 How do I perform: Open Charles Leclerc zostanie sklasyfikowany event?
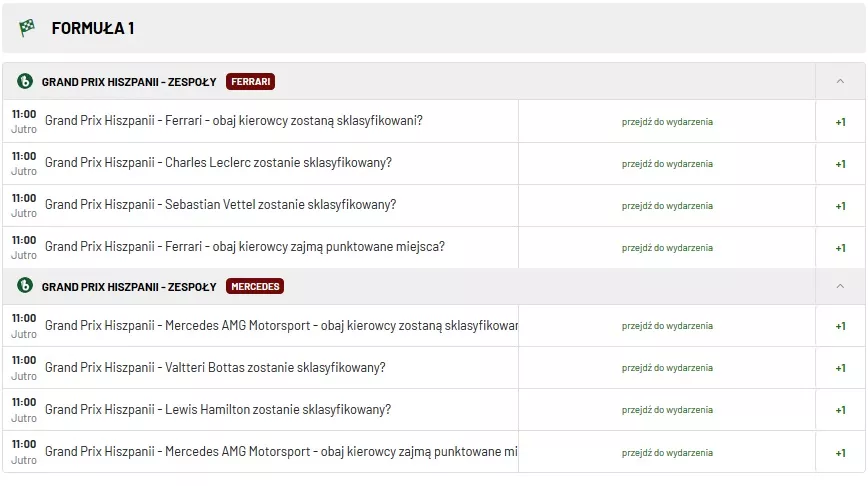(218, 163)
